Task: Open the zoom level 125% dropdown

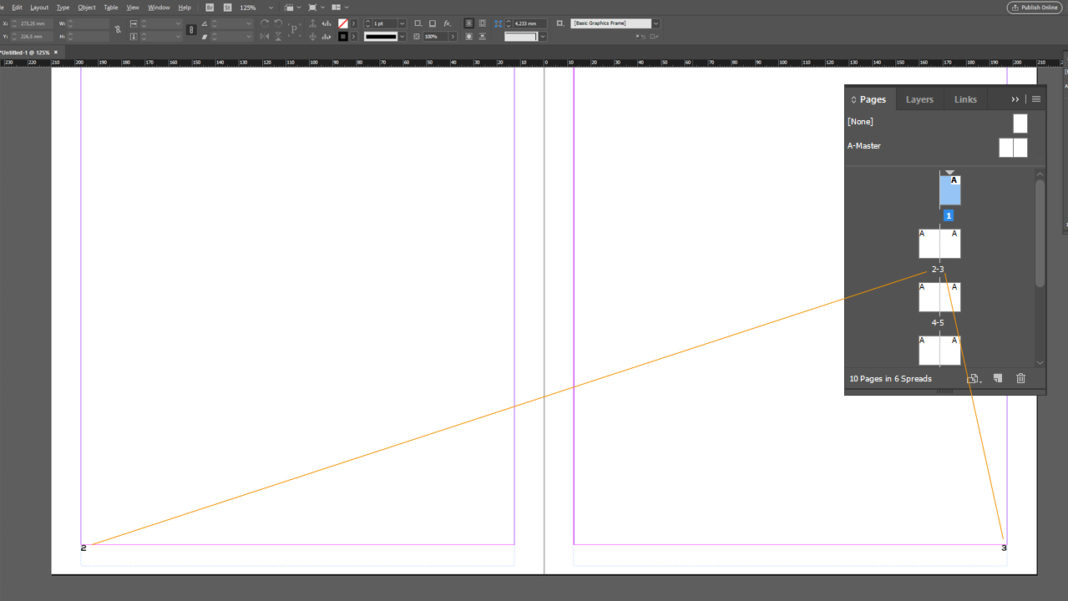Action: point(270,7)
